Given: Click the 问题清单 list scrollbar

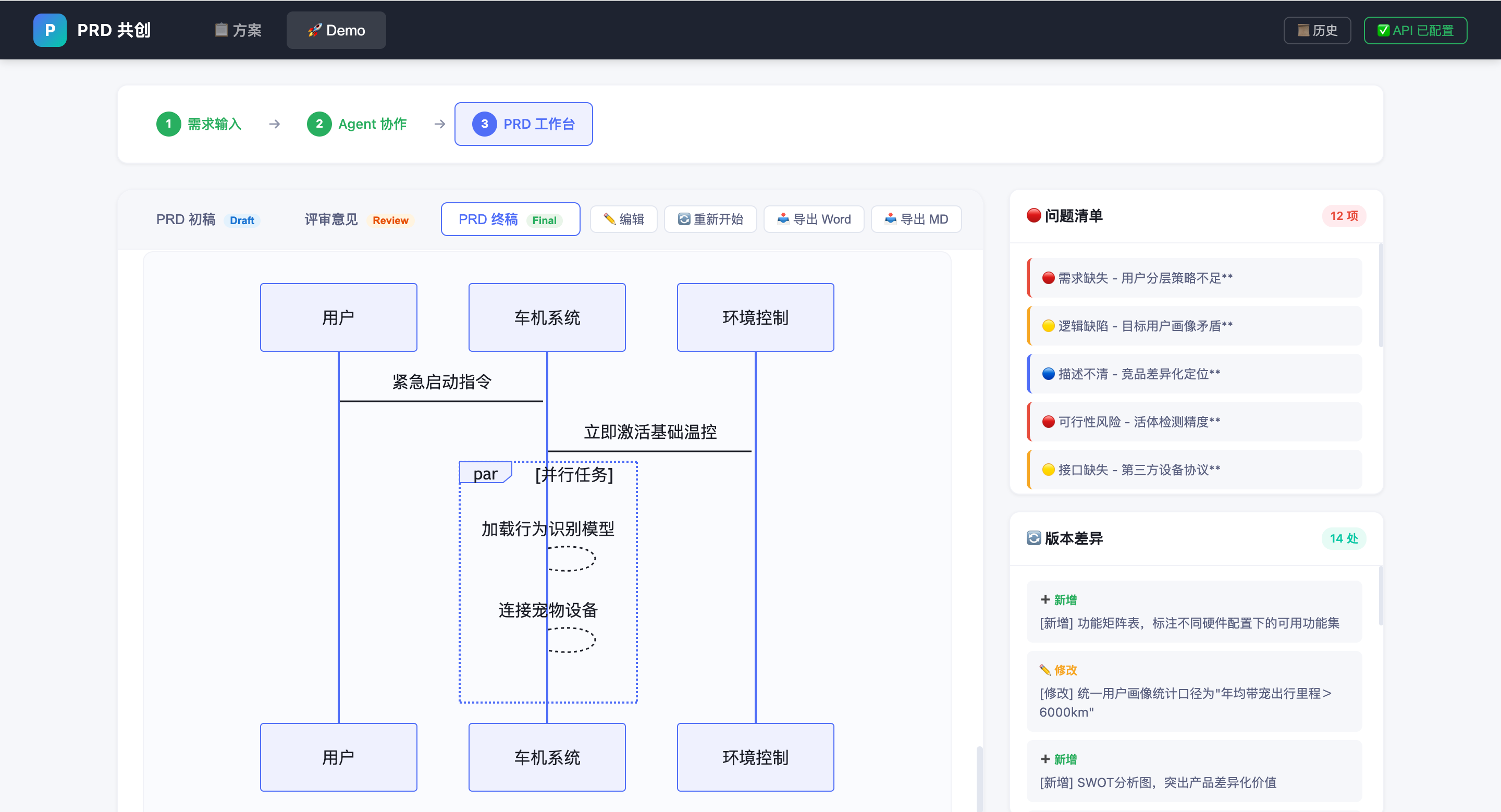Looking at the screenshot, I should point(1381,296).
